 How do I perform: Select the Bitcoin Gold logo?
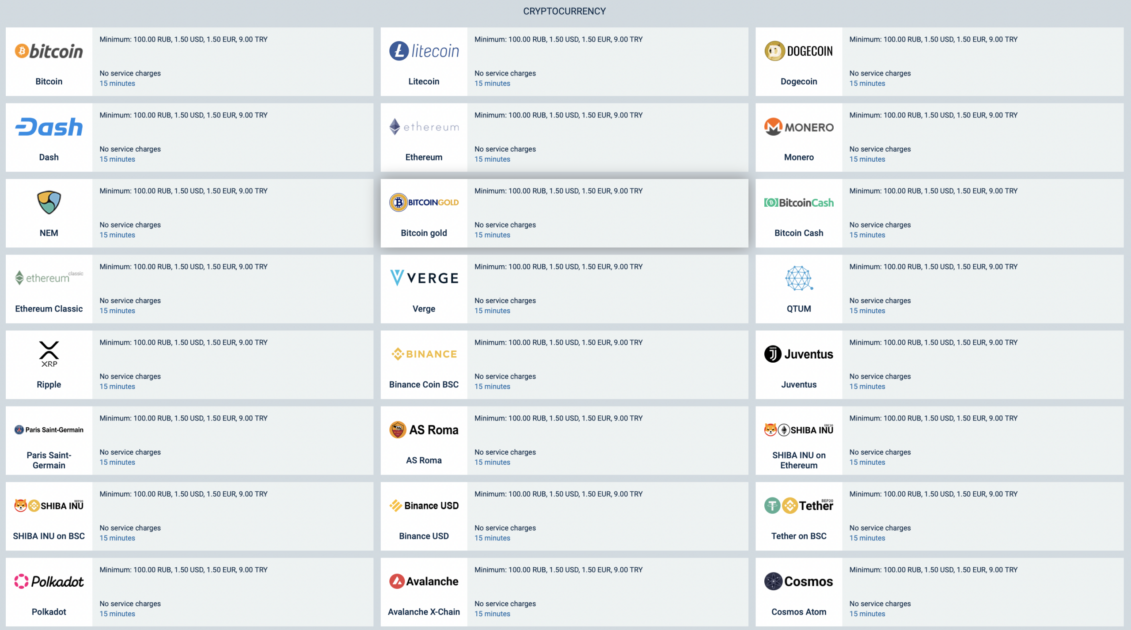coord(424,203)
